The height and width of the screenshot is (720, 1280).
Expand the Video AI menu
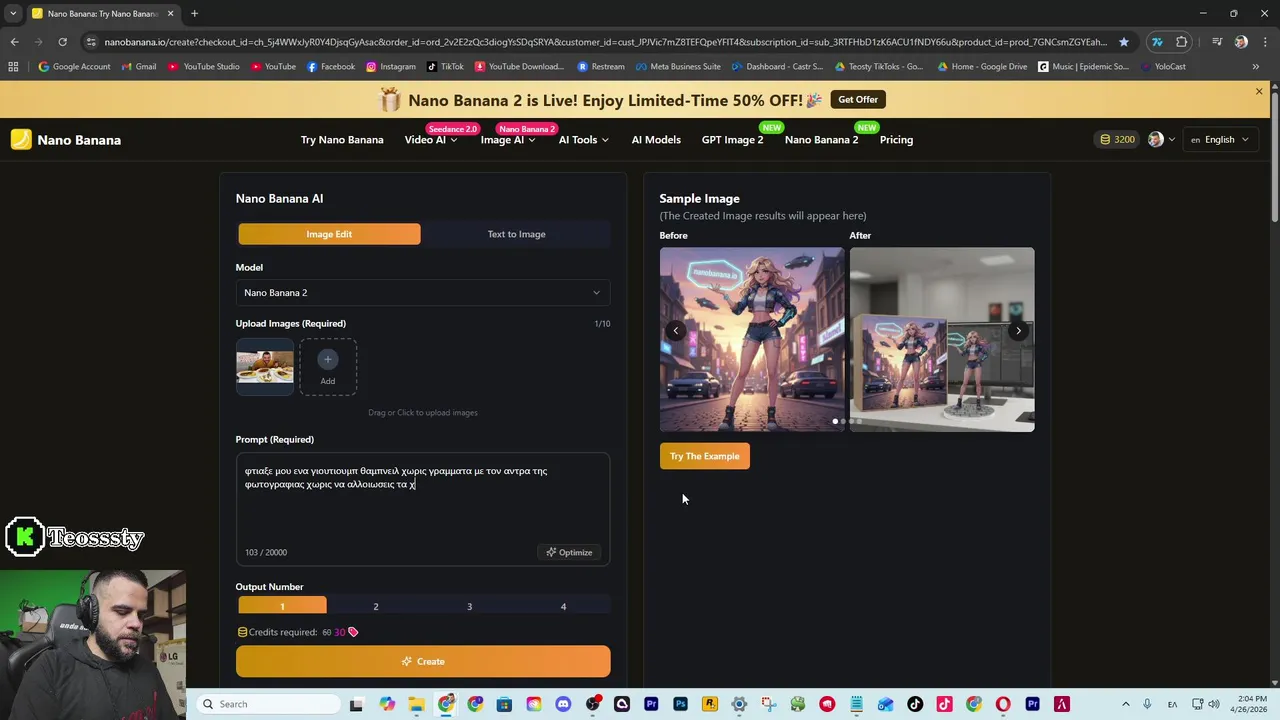pos(431,140)
